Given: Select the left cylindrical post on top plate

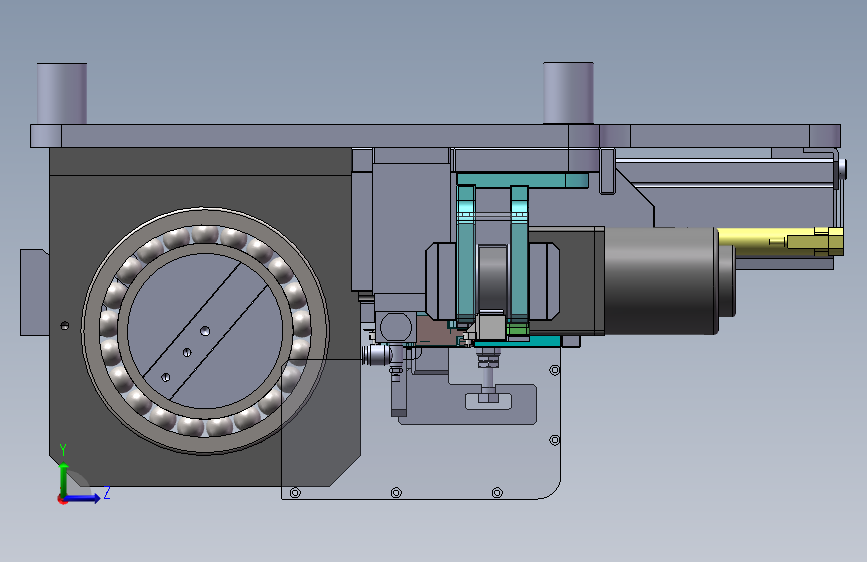Looking at the screenshot, I should tap(62, 93).
